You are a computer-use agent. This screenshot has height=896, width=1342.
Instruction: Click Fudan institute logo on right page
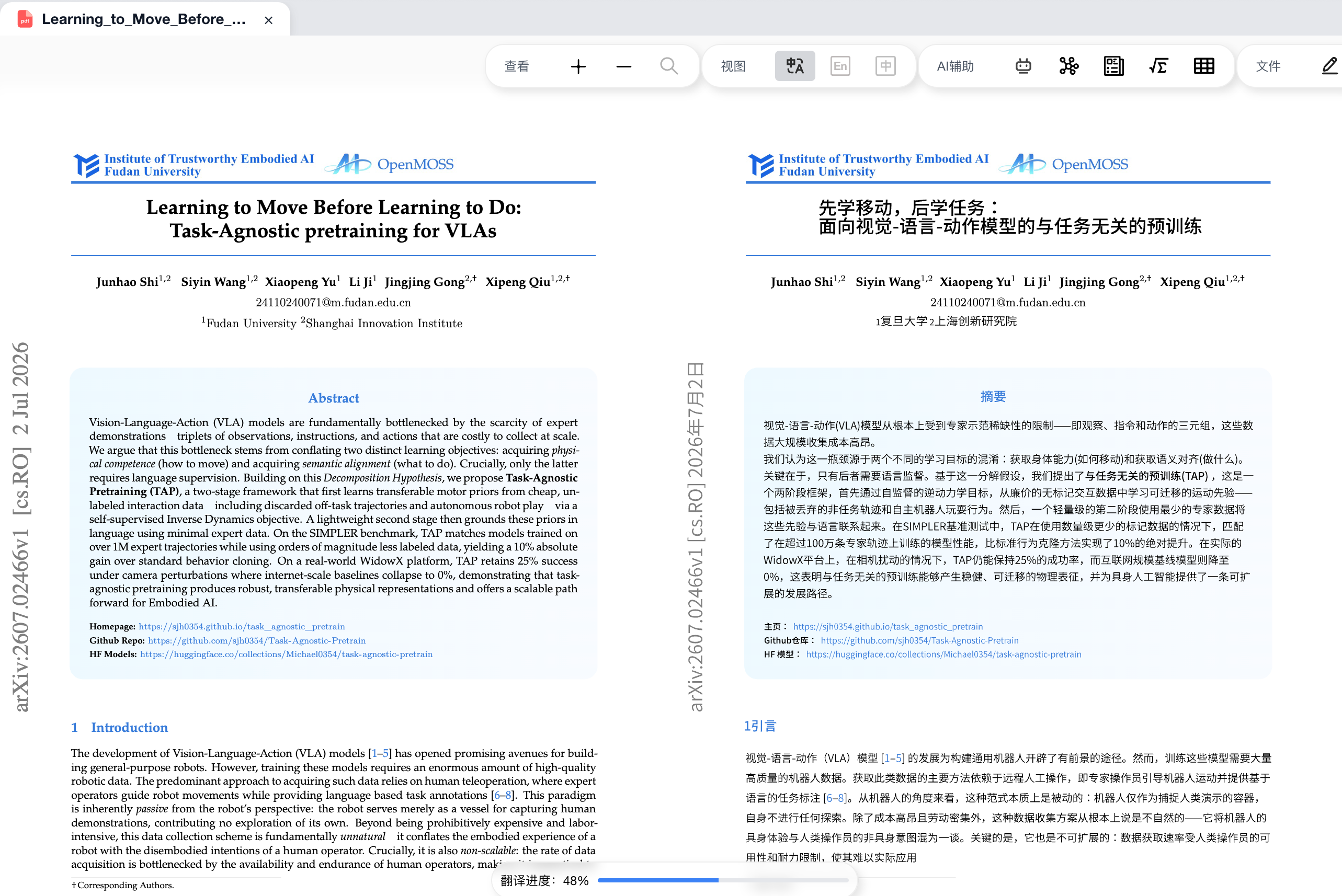point(868,165)
